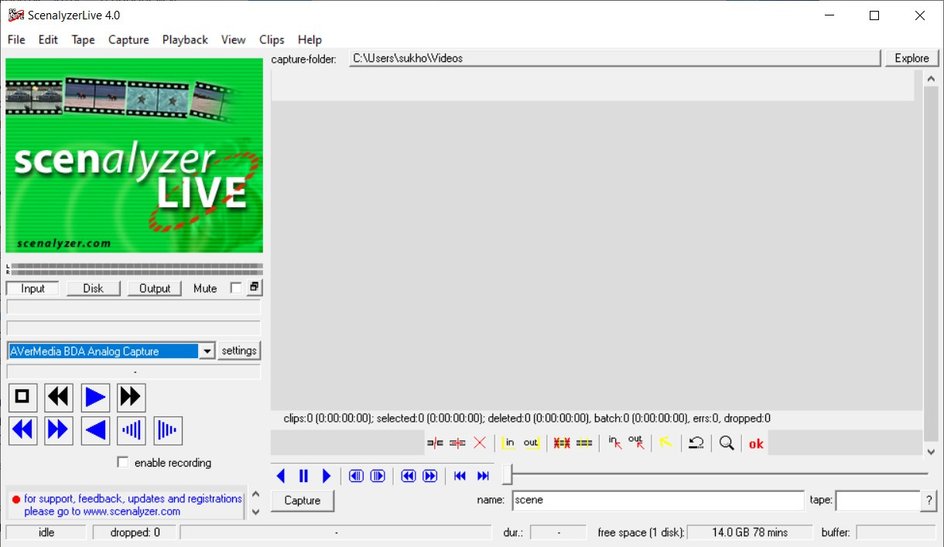Click the Capture button

[302, 501]
